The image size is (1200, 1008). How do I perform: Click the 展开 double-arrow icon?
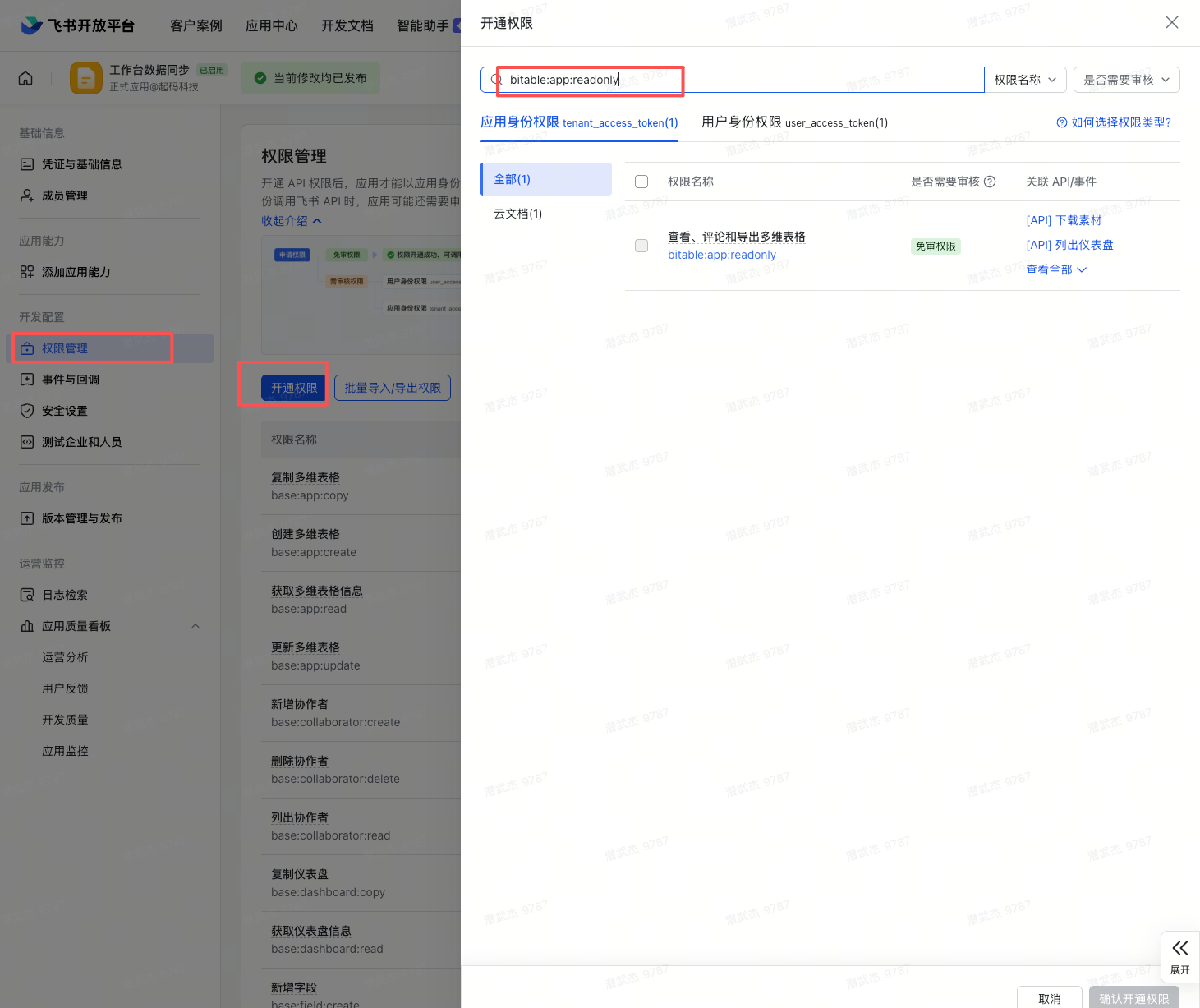coord(1179,949)
